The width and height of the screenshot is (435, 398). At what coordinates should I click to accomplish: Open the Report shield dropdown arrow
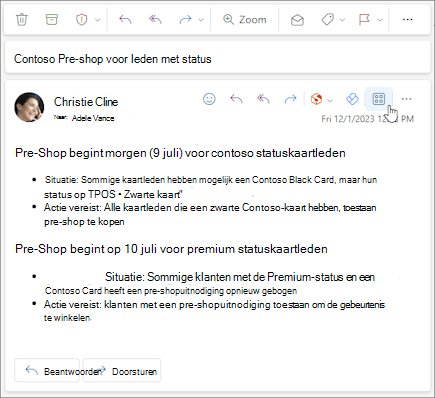97,20
